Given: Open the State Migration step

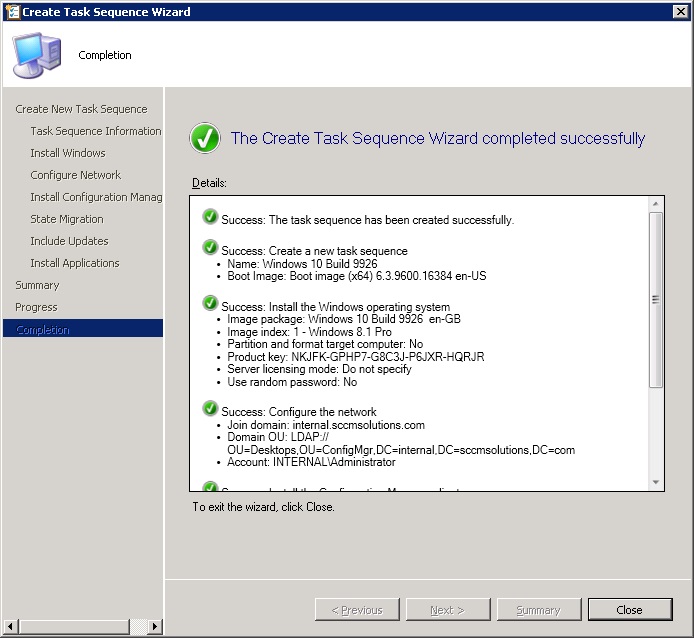Looking at the screenshot, I should click(66, 219).
